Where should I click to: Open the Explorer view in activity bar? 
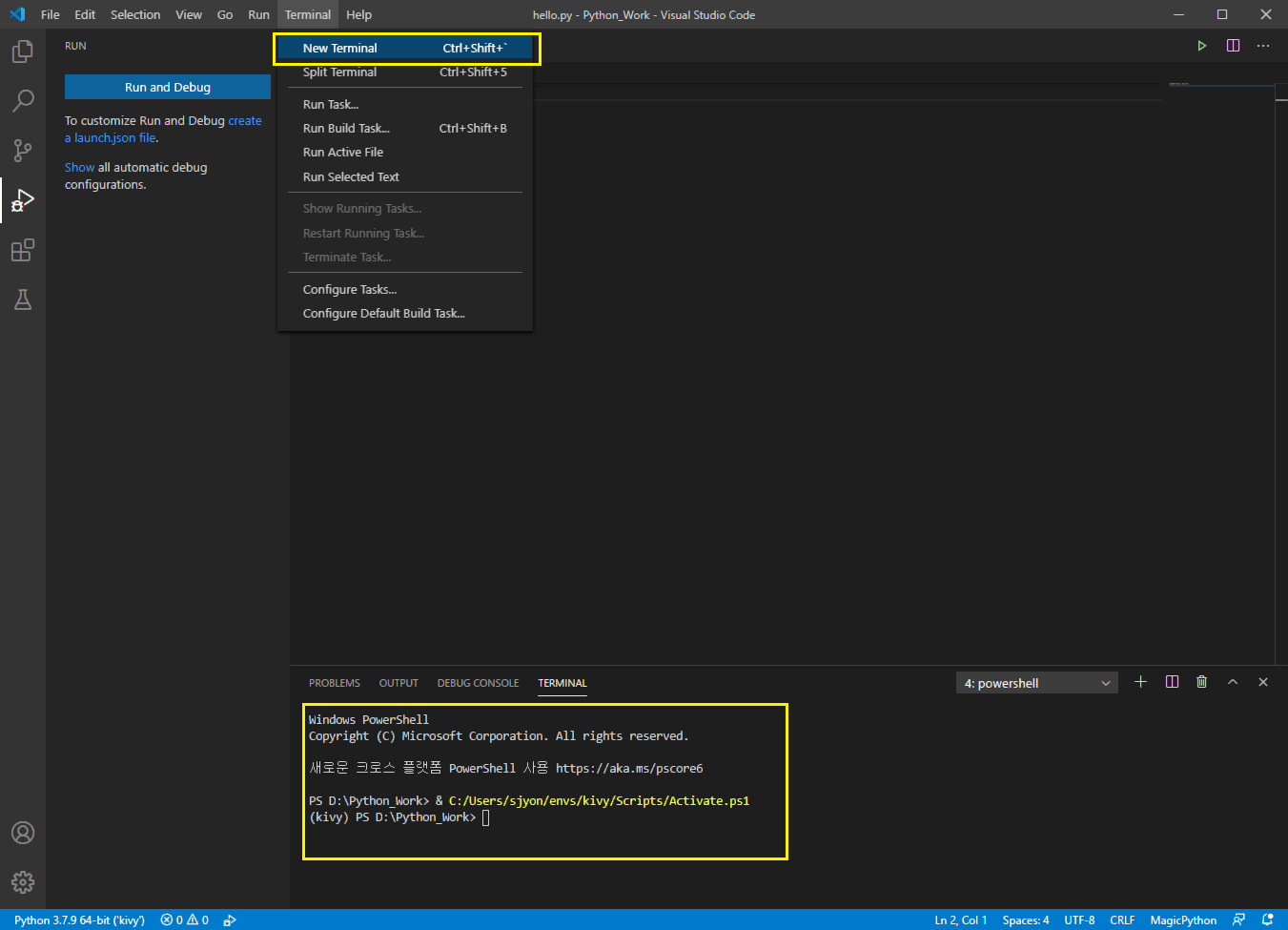pyautogui.click(x=23, y=52)
